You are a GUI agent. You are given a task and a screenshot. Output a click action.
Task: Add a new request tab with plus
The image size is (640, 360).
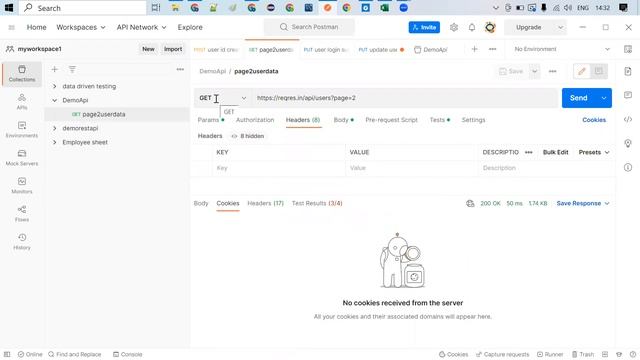click(474, 49)
